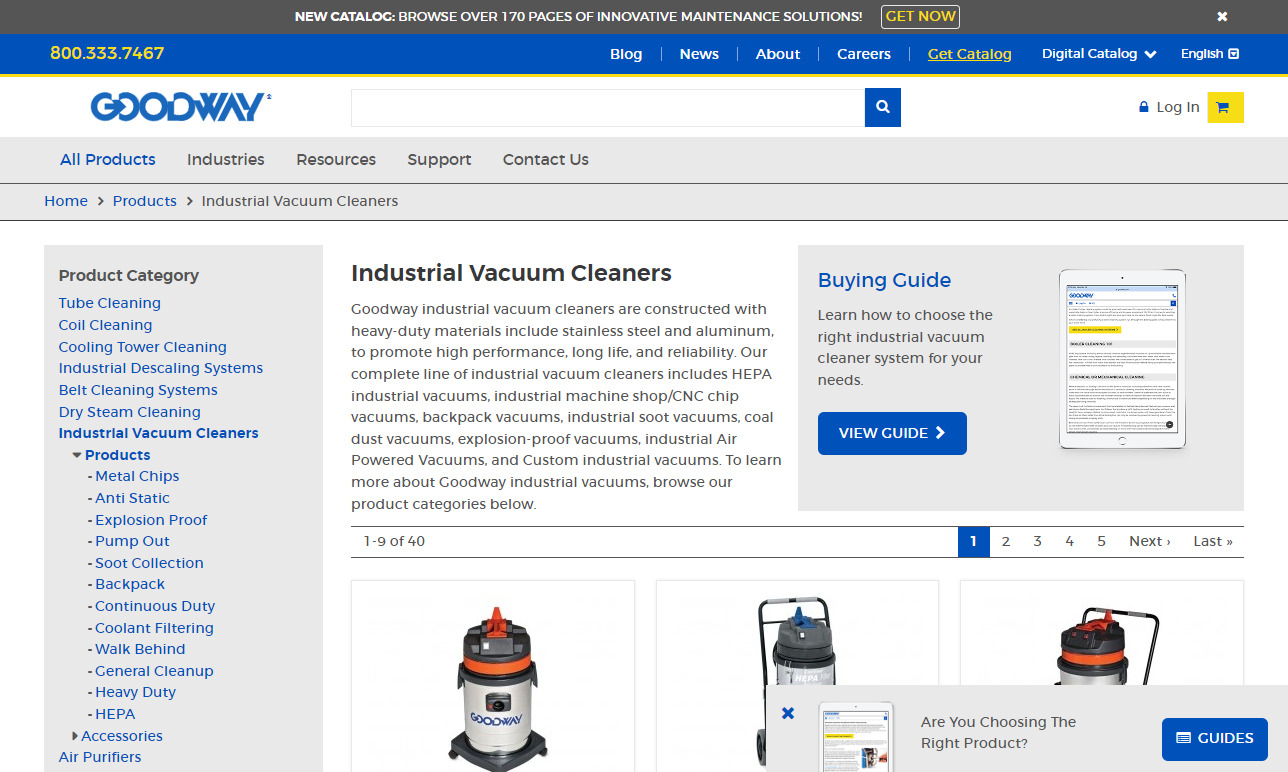The height and width of the screenshot is (772, 1288).
Task: Close the 'Are You Choosing' popup
Action: coord(788,712)
